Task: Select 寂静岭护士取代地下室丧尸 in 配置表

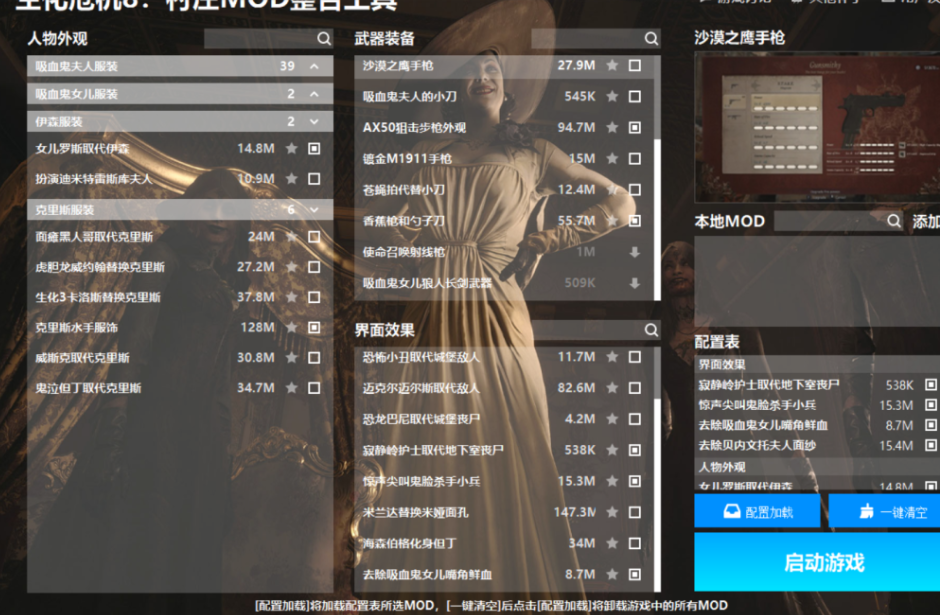Action: [769, 385]
